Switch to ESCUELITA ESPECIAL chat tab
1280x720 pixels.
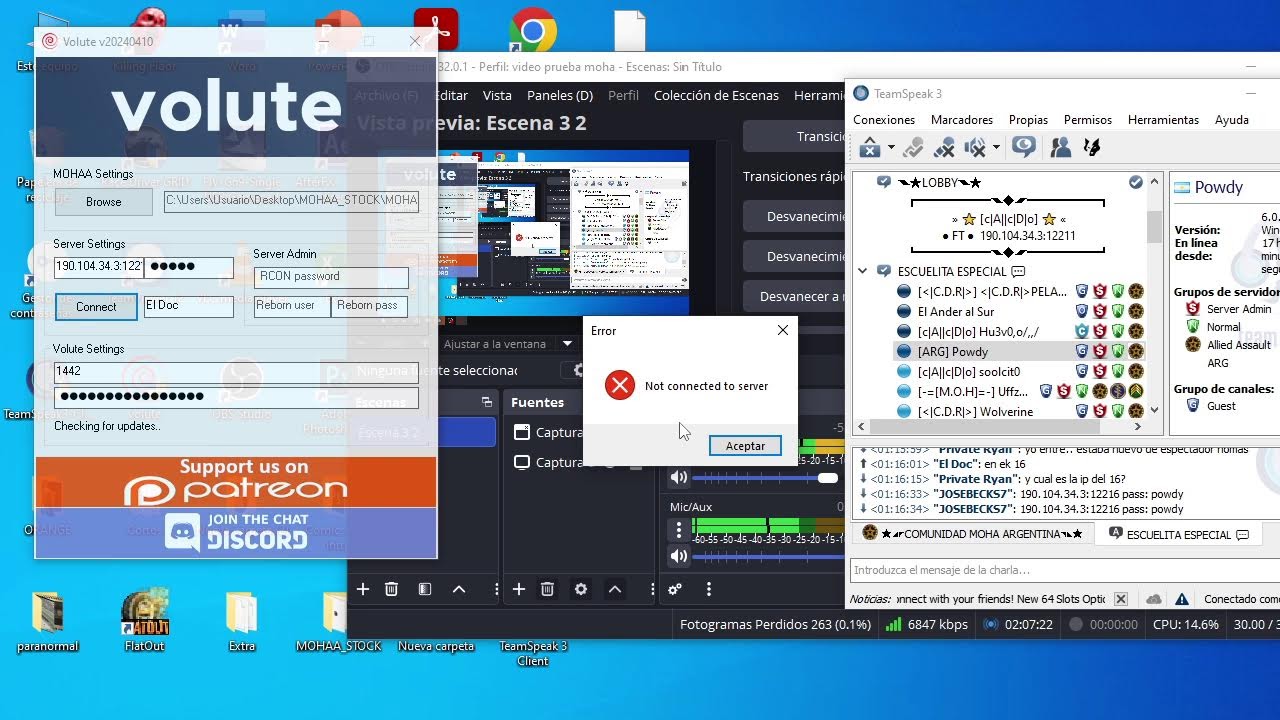coord(1179,534)
